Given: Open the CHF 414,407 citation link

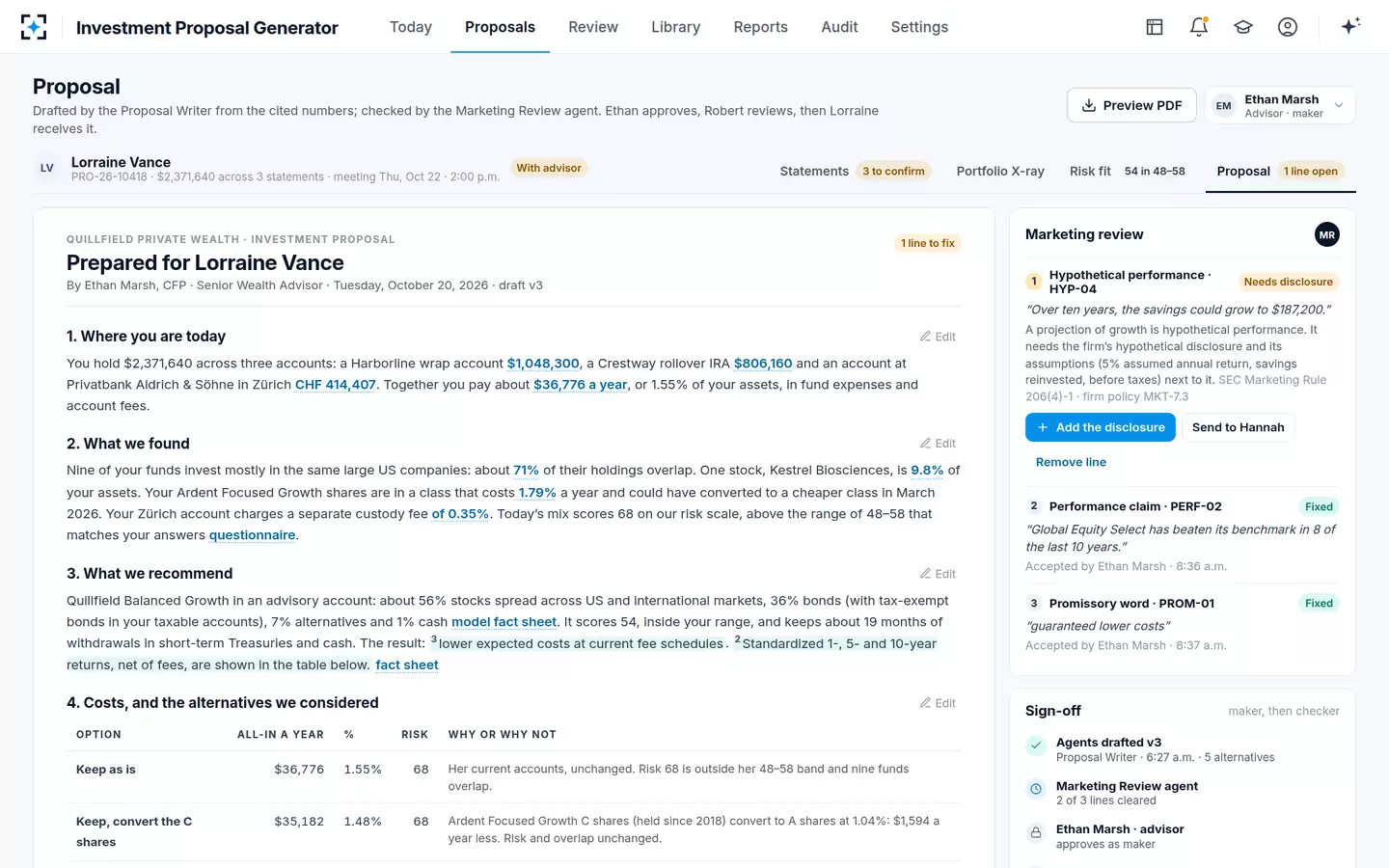Looking at the screenshot, I should coord(336,385).
